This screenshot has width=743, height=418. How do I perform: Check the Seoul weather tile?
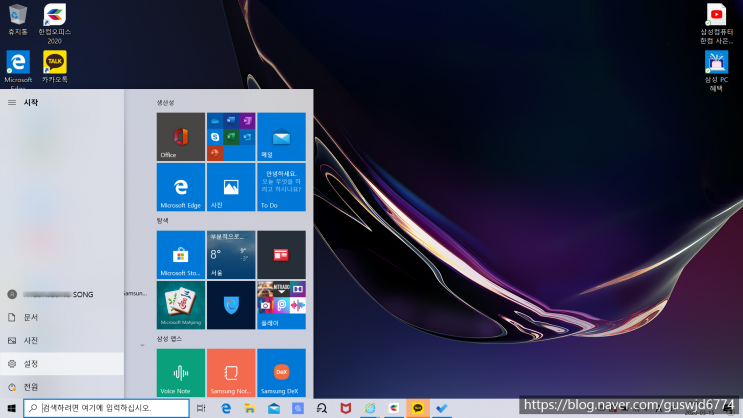click(x=231, y=255)
